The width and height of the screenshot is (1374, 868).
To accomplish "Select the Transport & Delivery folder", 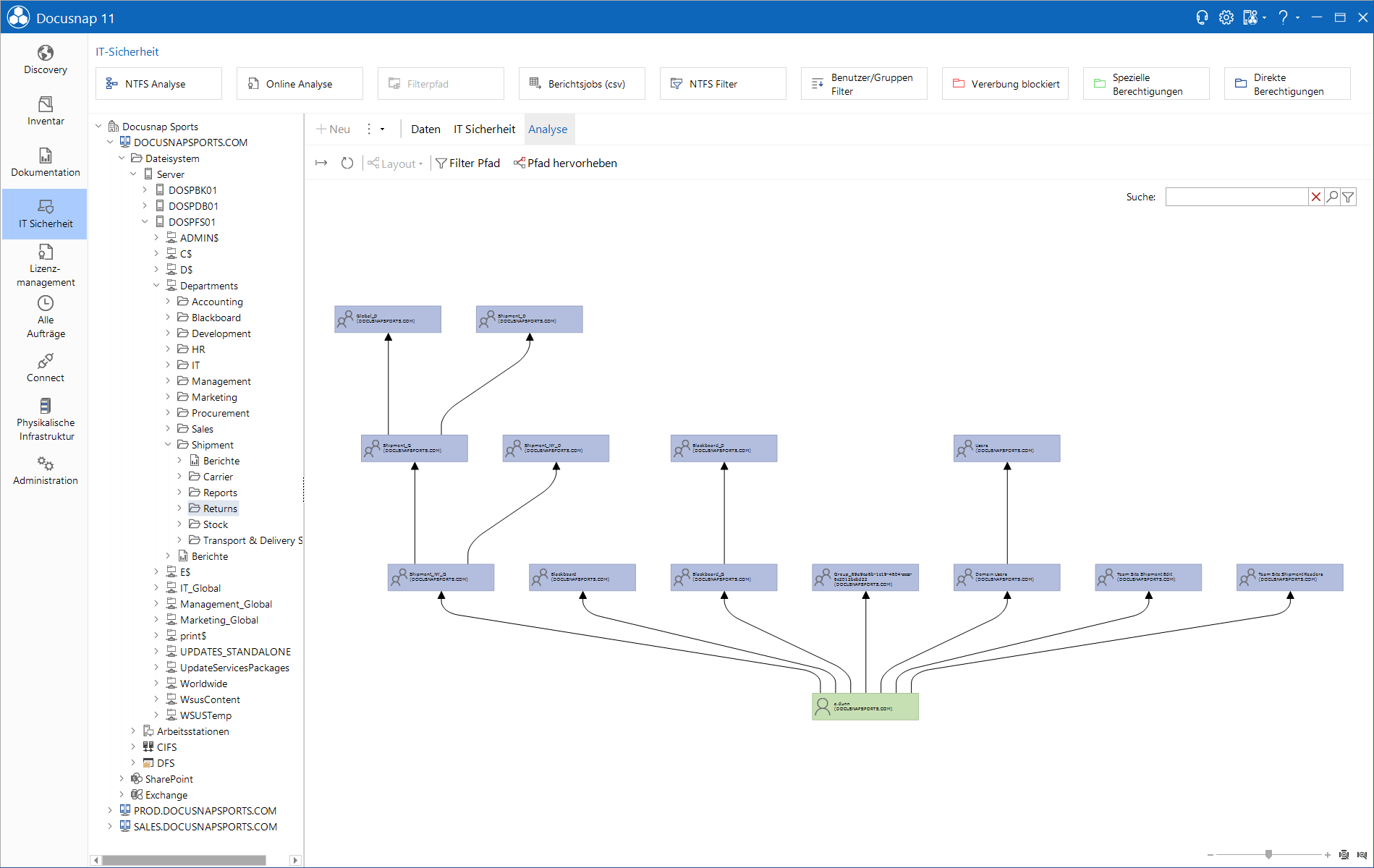I will (246, 540).
